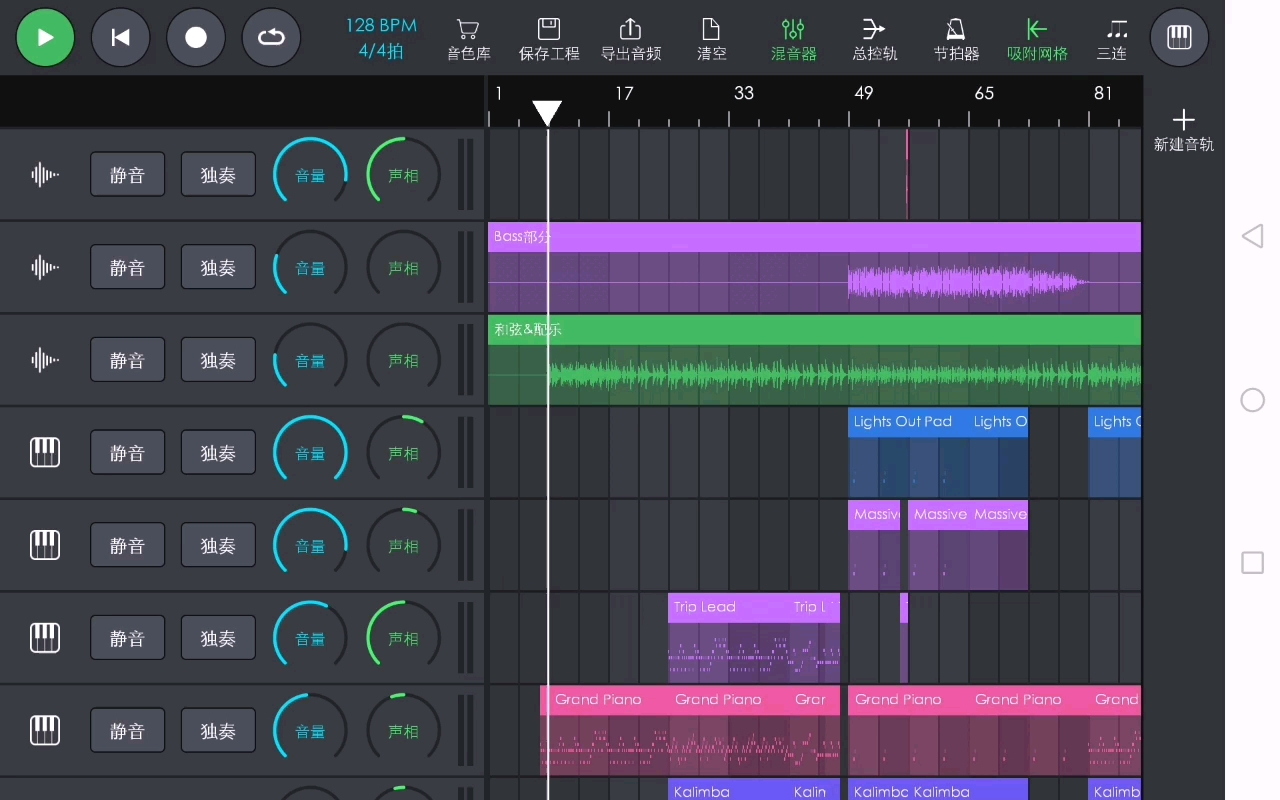This screenshot has height=800, width=1280.
Task: Open the 音色库 sound library
Action: point(468,40)
